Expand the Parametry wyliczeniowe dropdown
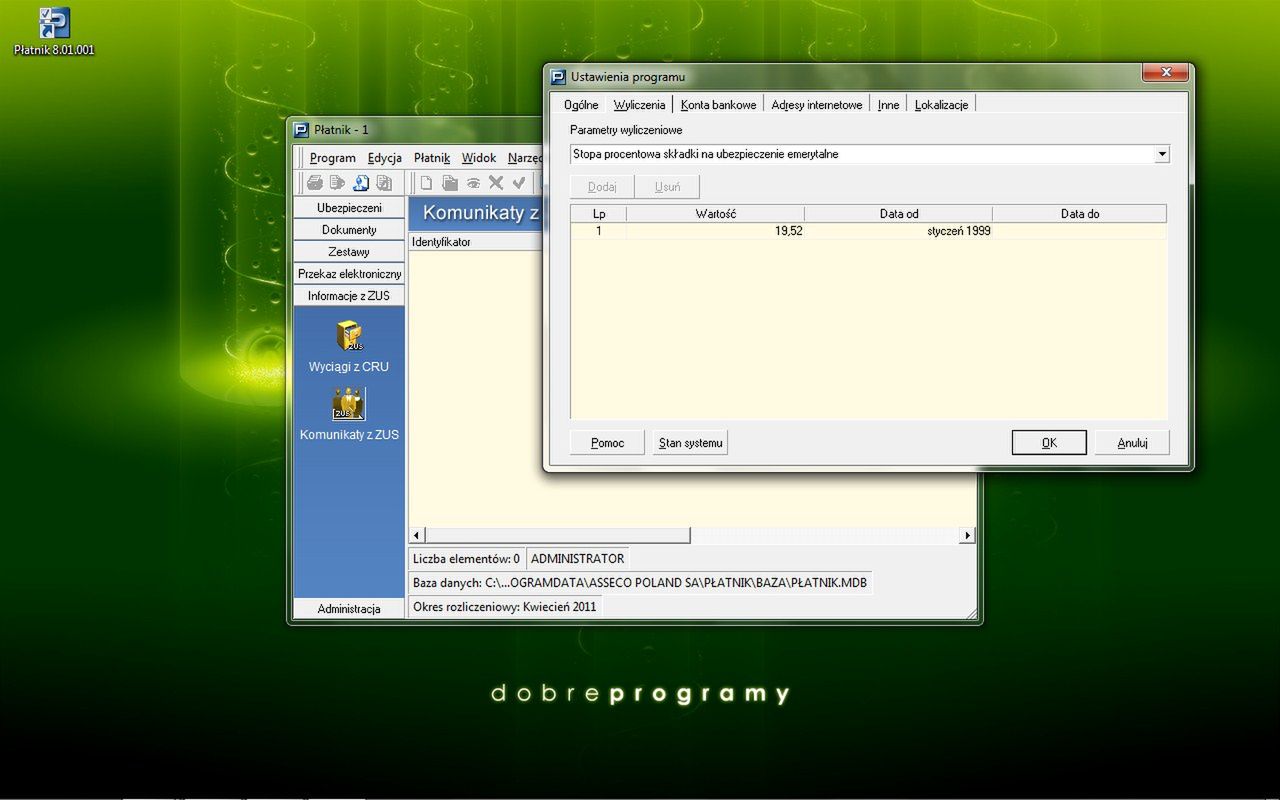The image size is (1280, 800). (1161, 155)
